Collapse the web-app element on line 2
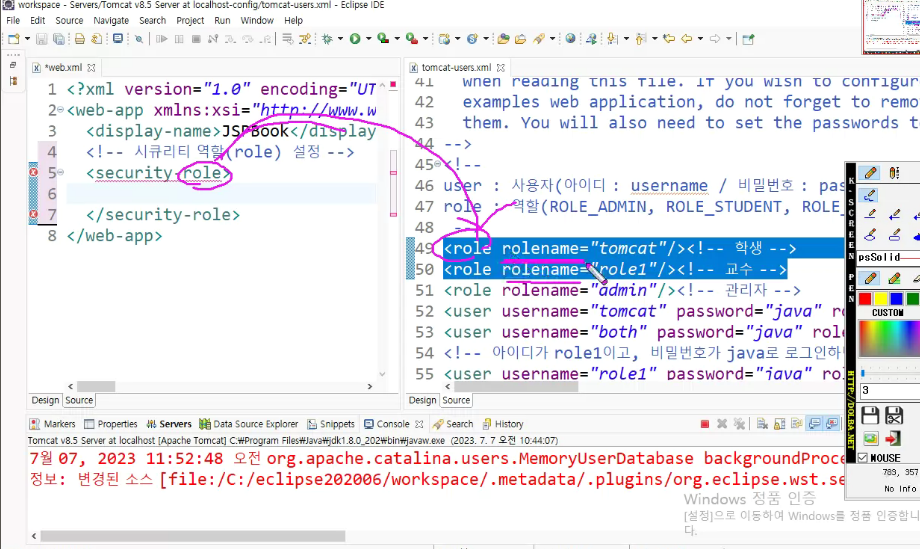This screenshot has height=549, width=920. point(60,110)
